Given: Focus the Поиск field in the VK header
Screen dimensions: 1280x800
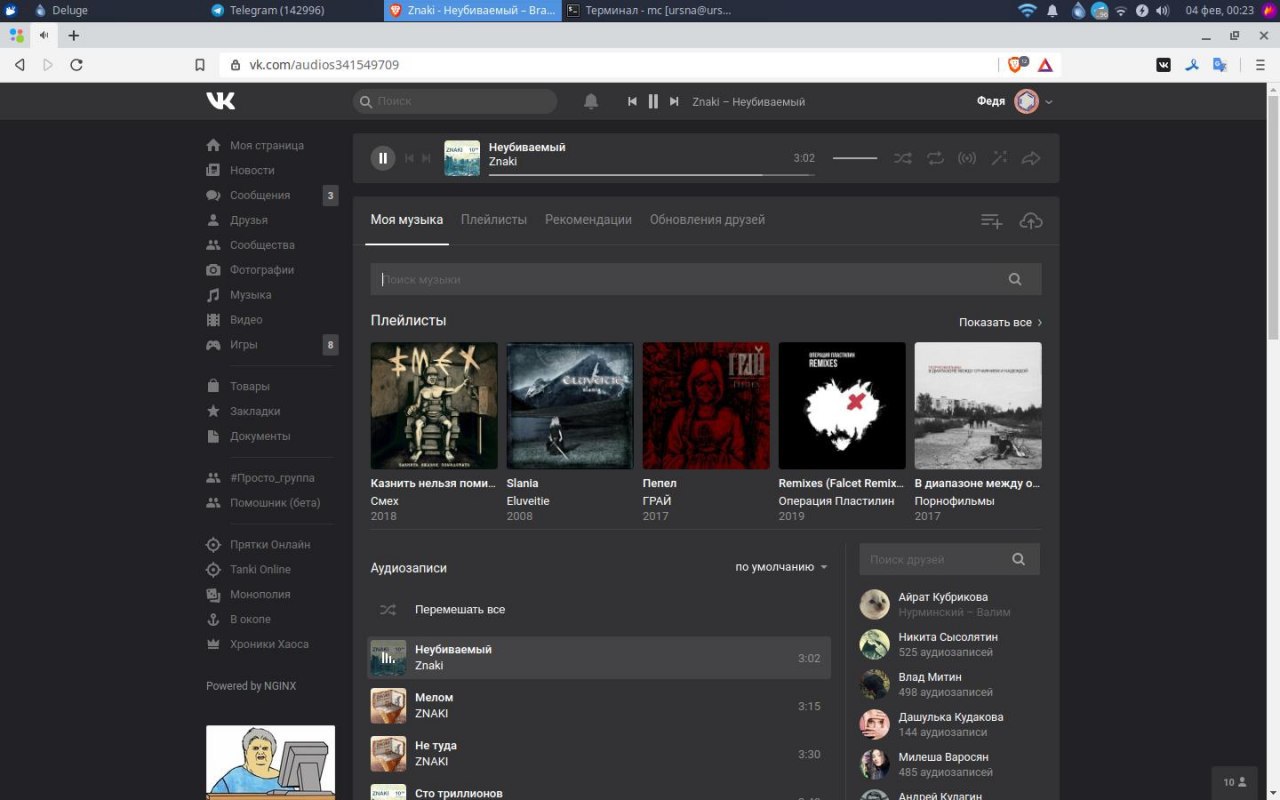Looking at the screenshot, I should [x=455, y=101].
